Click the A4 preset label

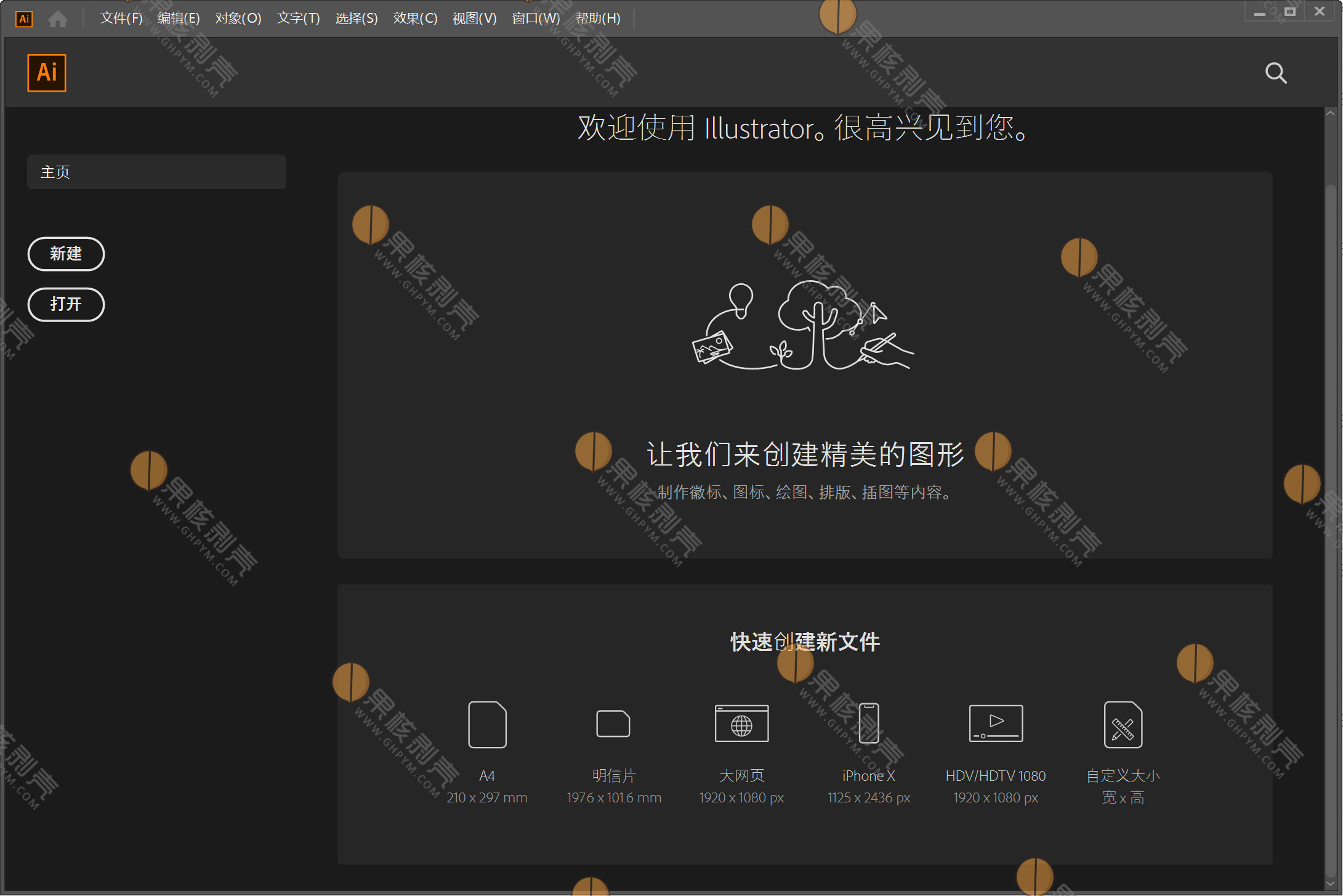click(487, 776)
